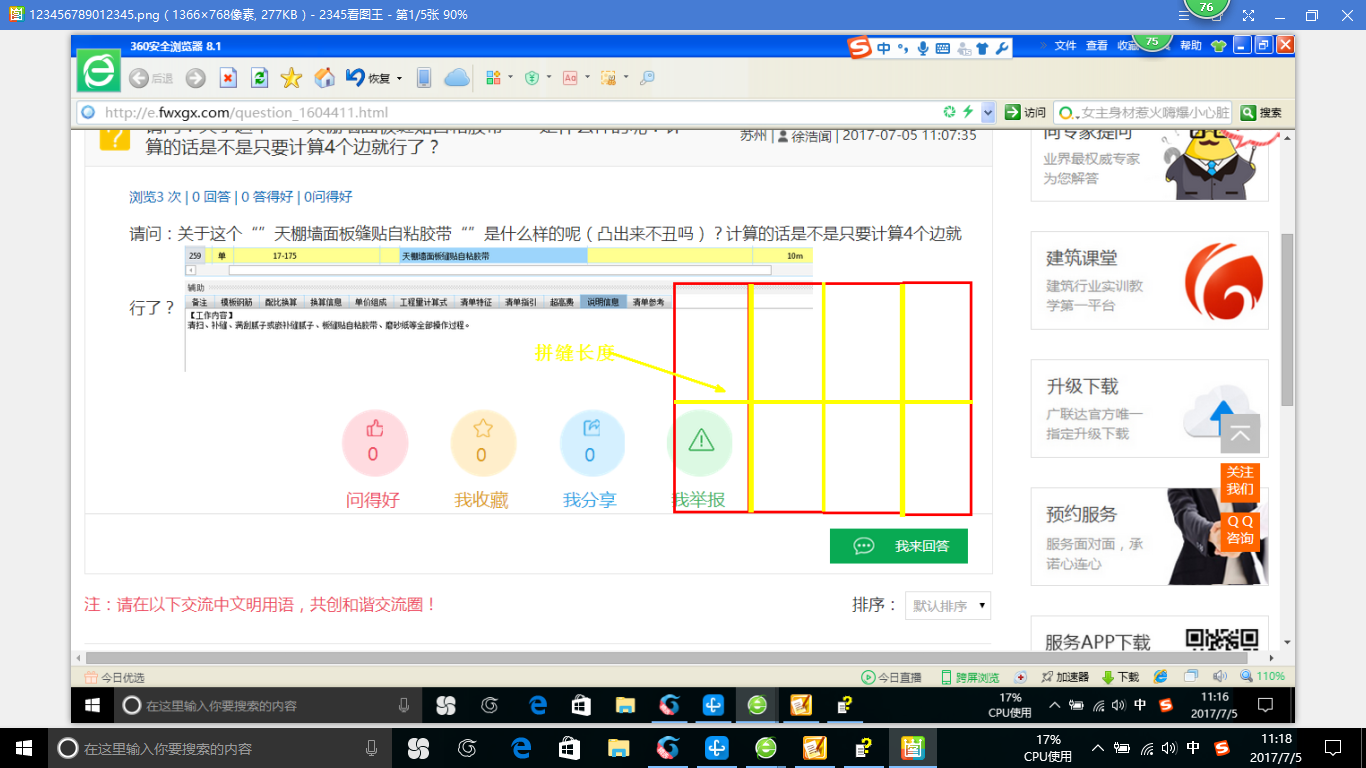Click the browser Forward arrow button
This screenshot has width=1366, height=768.
[x=196, y=78]
